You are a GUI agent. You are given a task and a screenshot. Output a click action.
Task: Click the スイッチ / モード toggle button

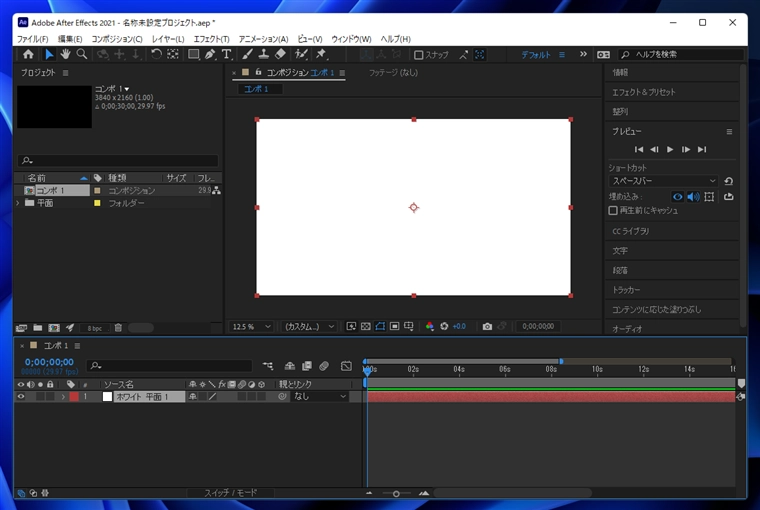point(231,493)
